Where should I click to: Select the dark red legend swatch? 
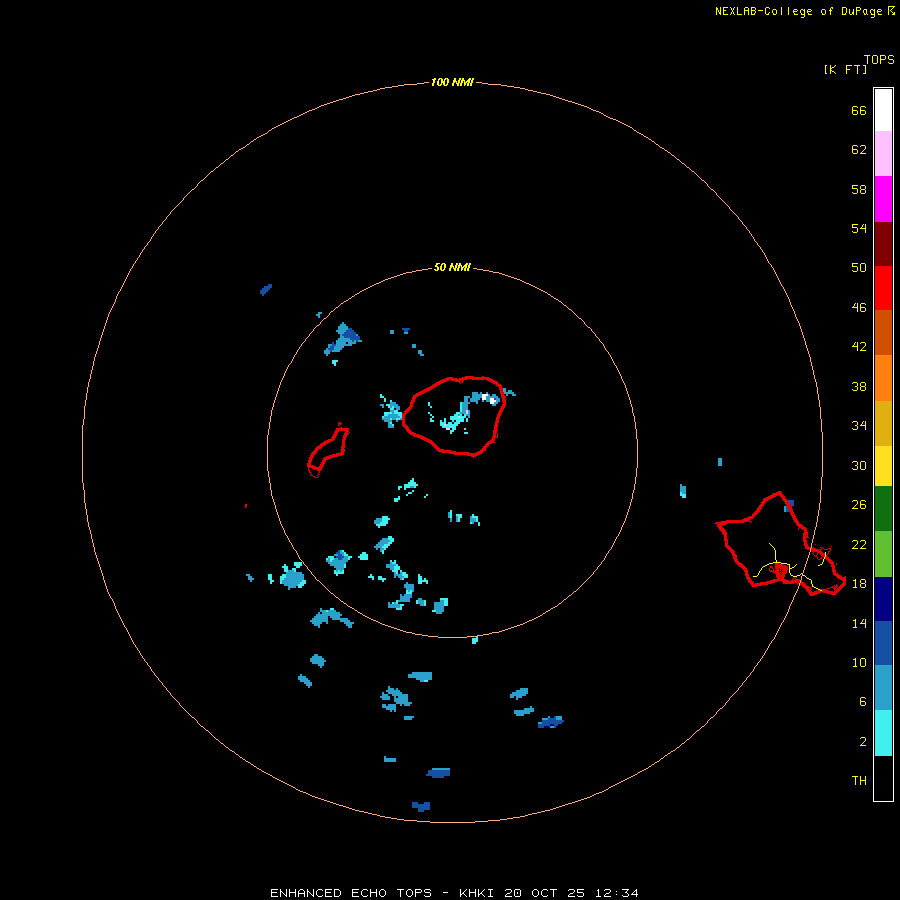point(883,243)
